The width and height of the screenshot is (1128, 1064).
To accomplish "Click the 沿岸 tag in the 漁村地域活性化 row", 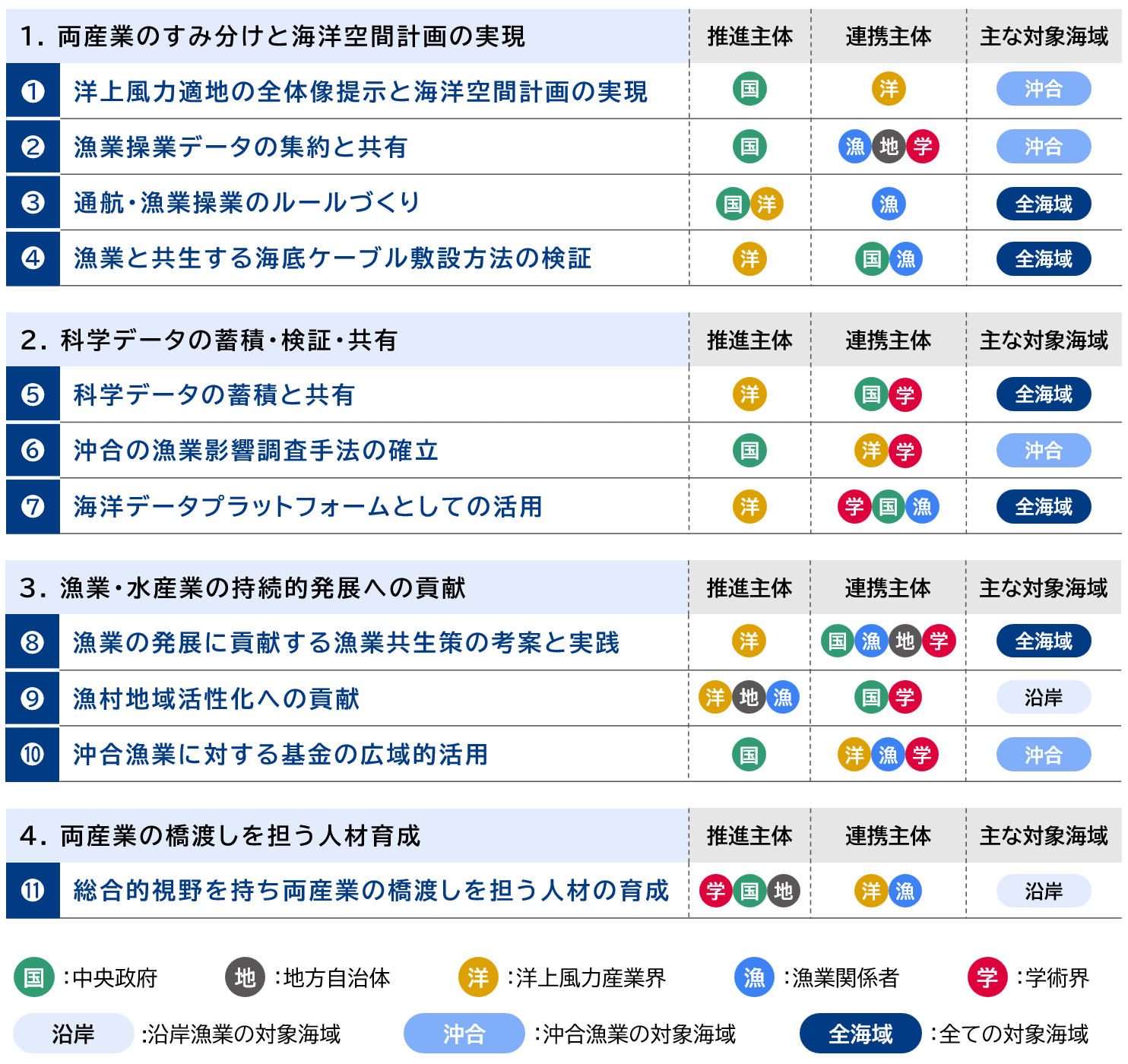I will tap(1043, 698).
